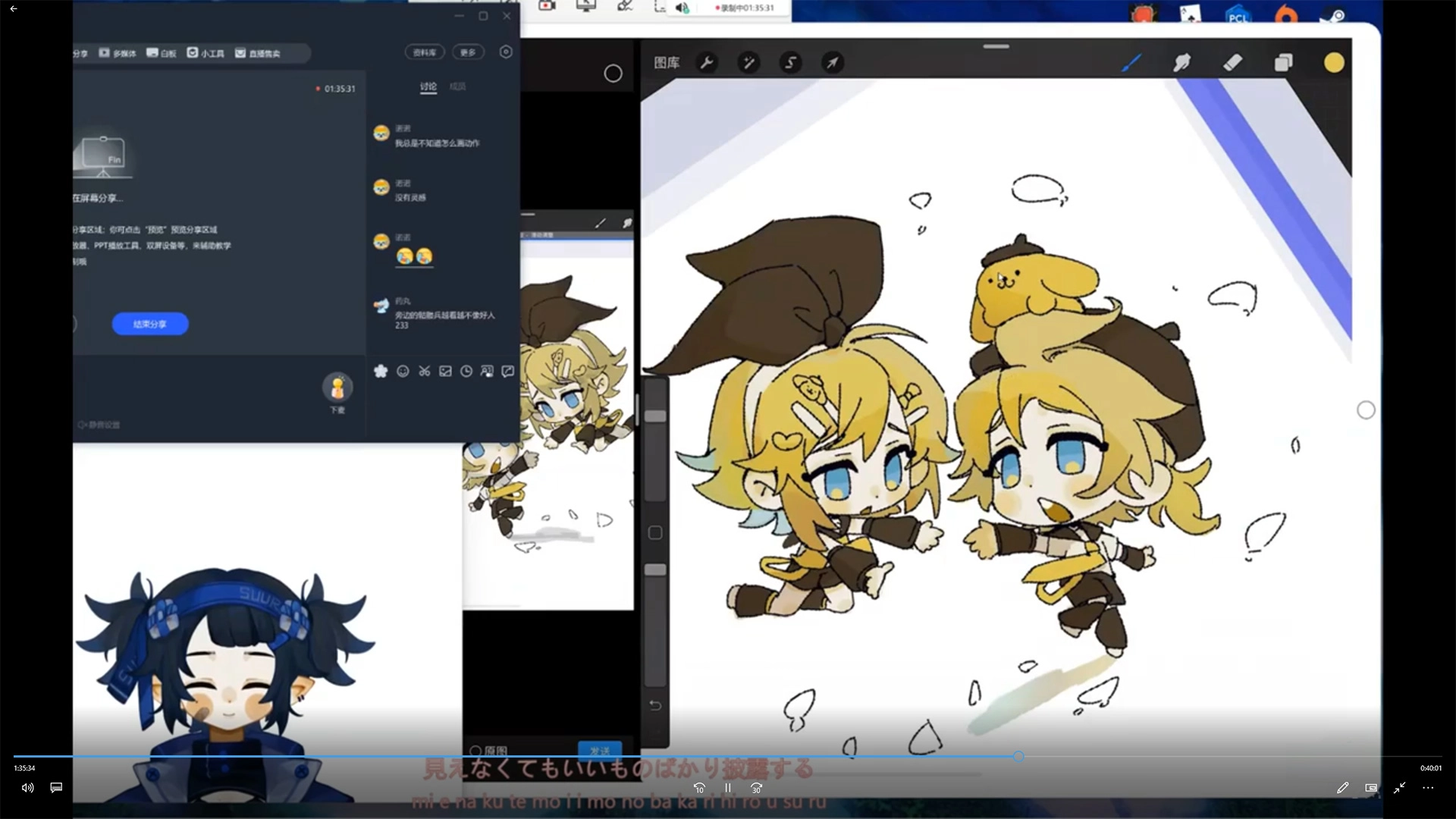Click the scissors screenshot icon in chat
This screenshot has width=1456, height=819.
tap(424, 371)
